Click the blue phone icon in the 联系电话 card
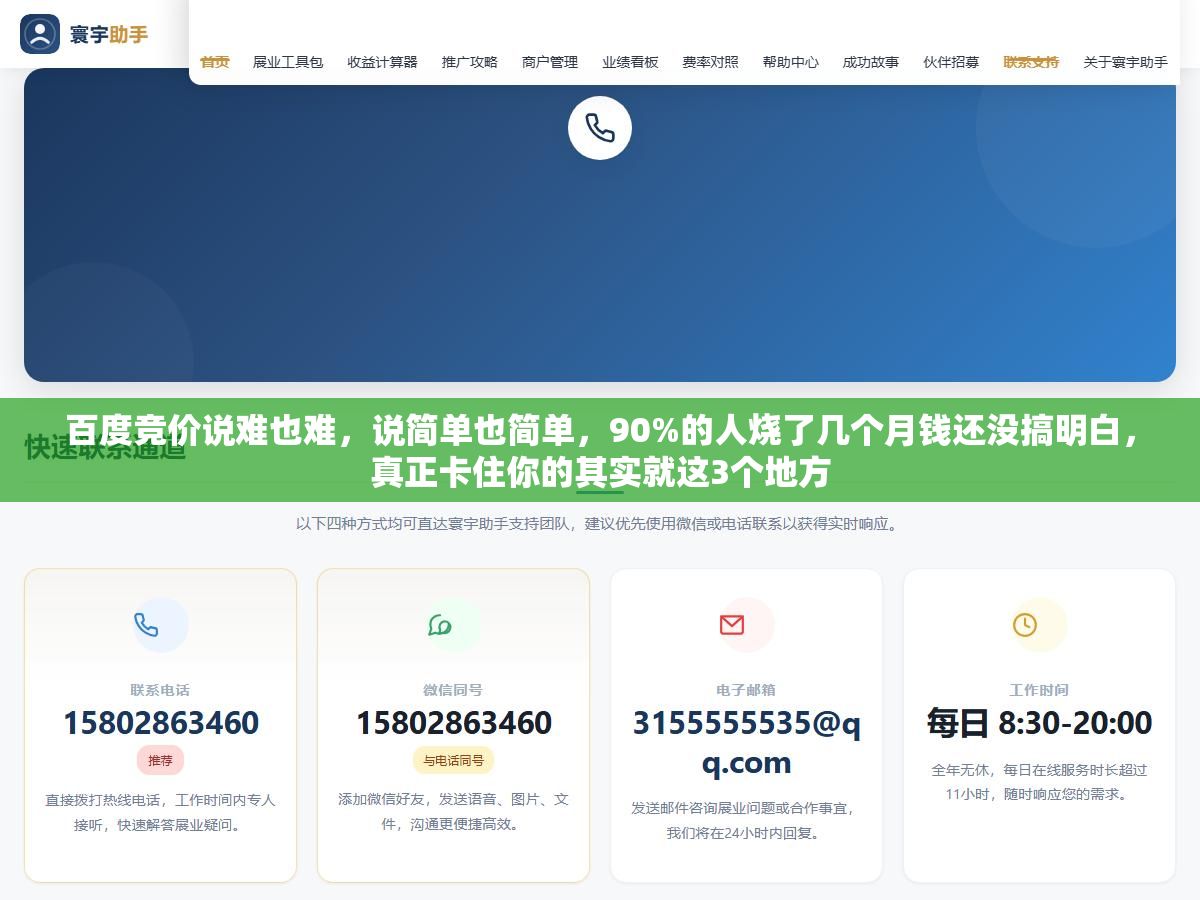 point(147,625)
